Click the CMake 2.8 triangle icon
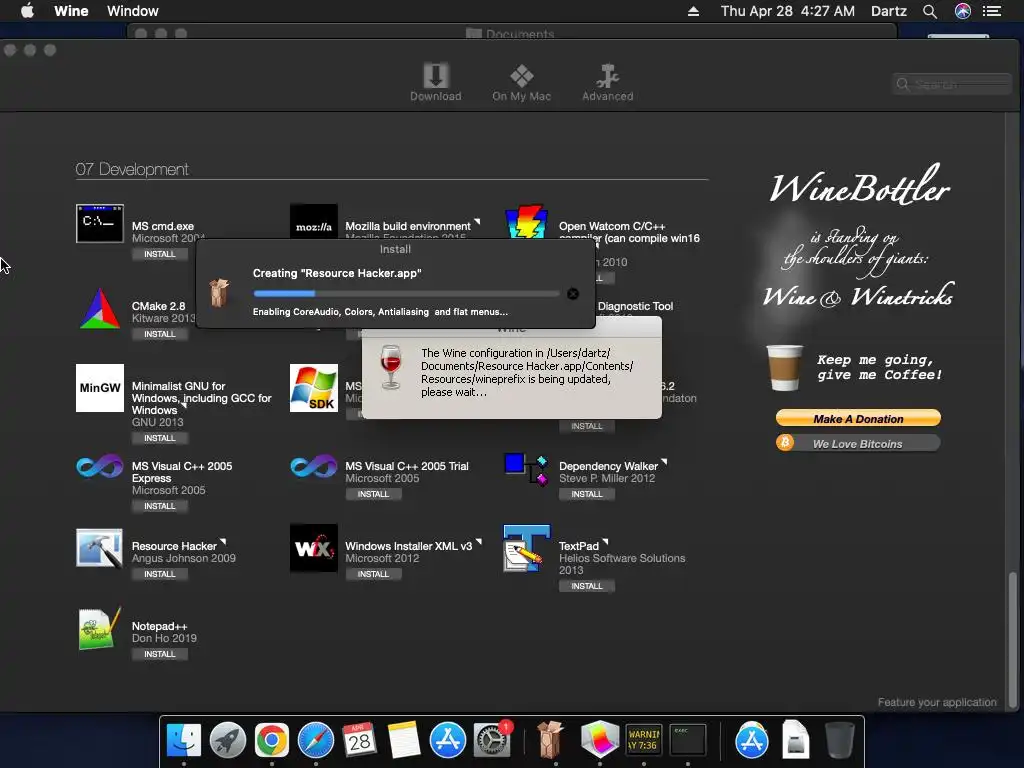This screenshot has height=768, width=1024. 99,308
